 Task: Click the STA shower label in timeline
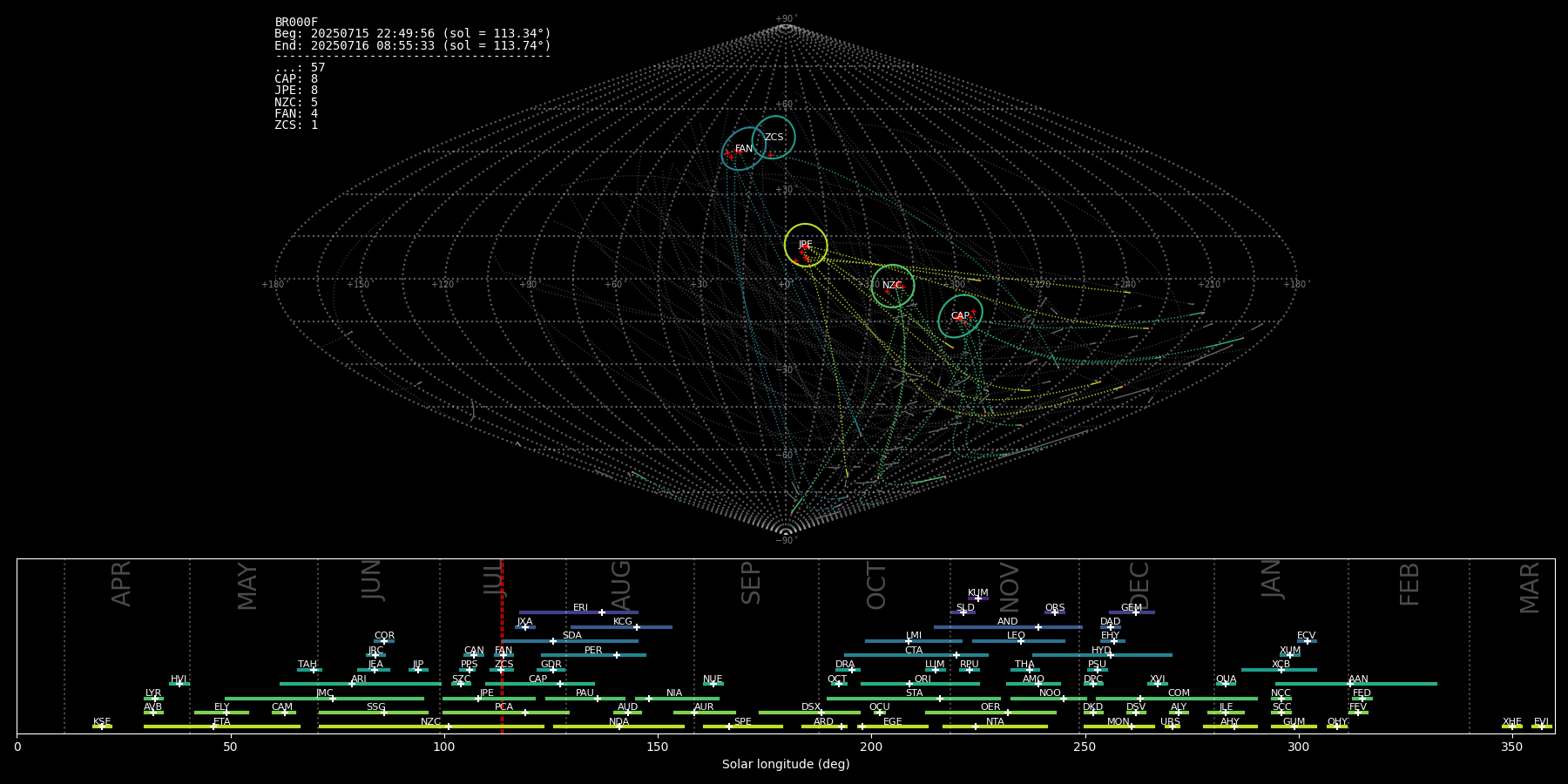(x=915, y=693)
